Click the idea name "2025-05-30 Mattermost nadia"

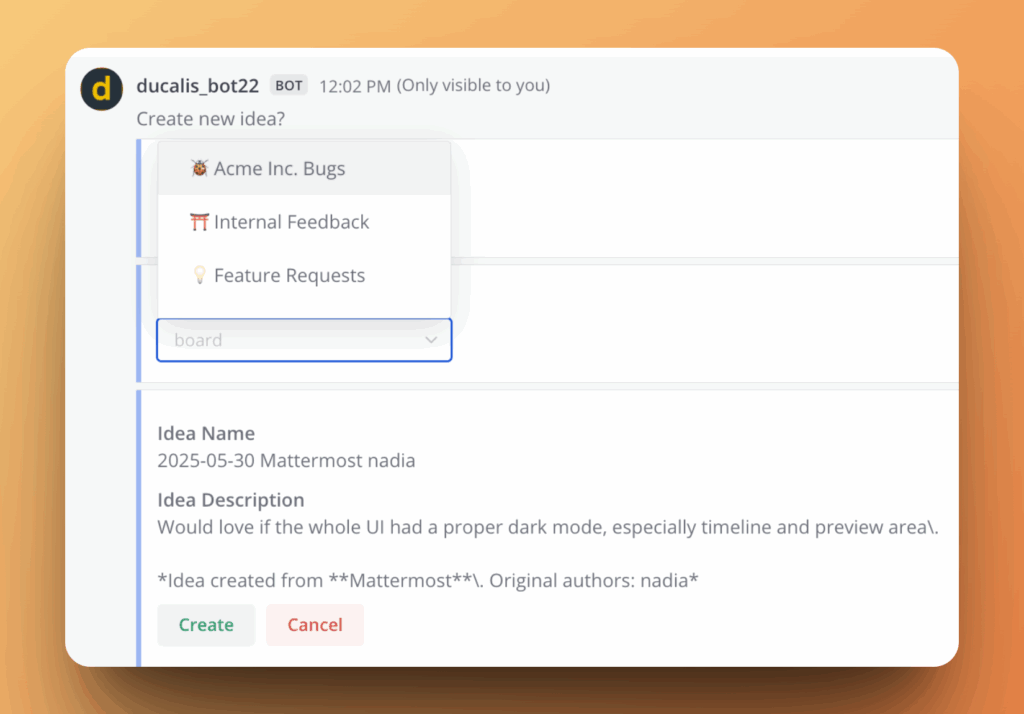[286, 461]
